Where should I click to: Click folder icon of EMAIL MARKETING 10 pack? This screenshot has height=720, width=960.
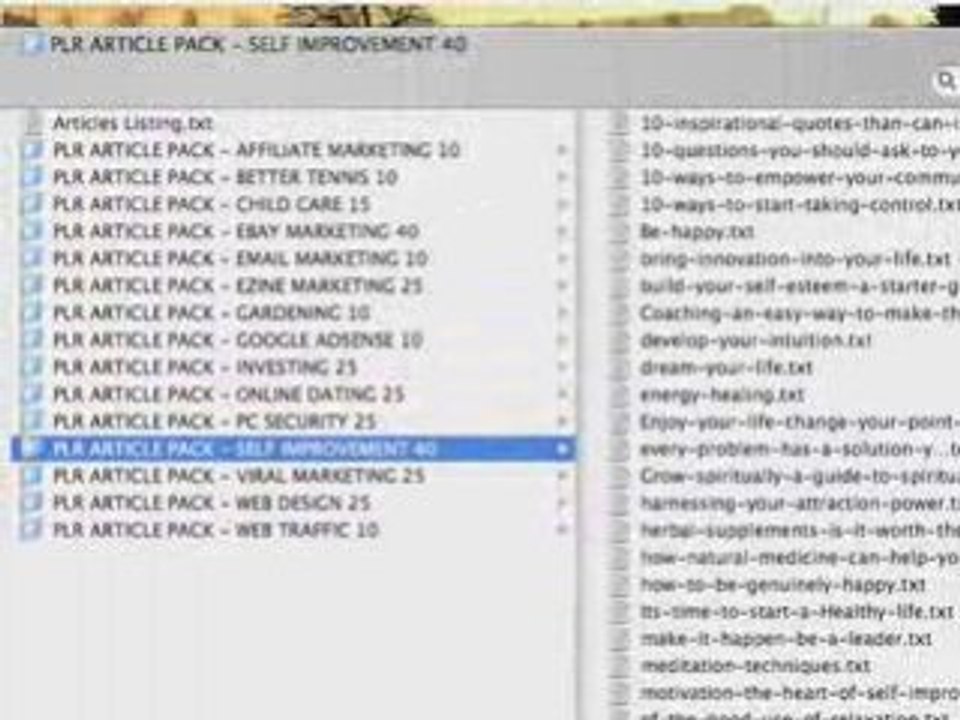pos(32,258)
